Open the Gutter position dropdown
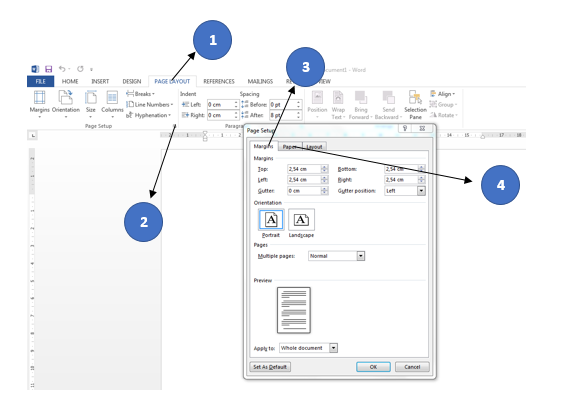The image size is (580, 398). [x=421, y=191]
